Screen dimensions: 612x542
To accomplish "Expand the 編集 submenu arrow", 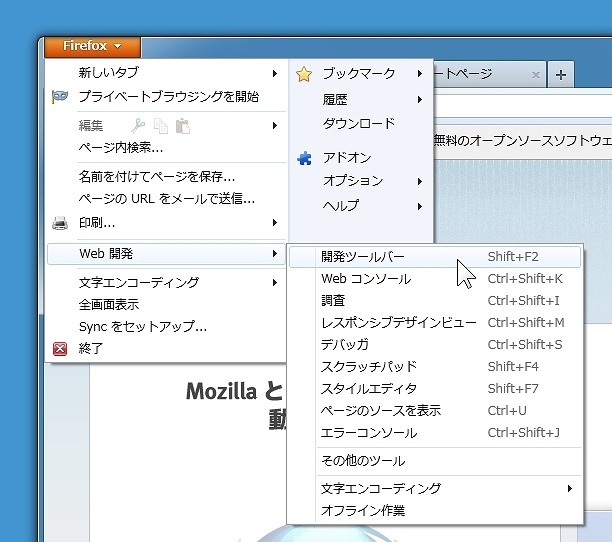I will point(275,126).
